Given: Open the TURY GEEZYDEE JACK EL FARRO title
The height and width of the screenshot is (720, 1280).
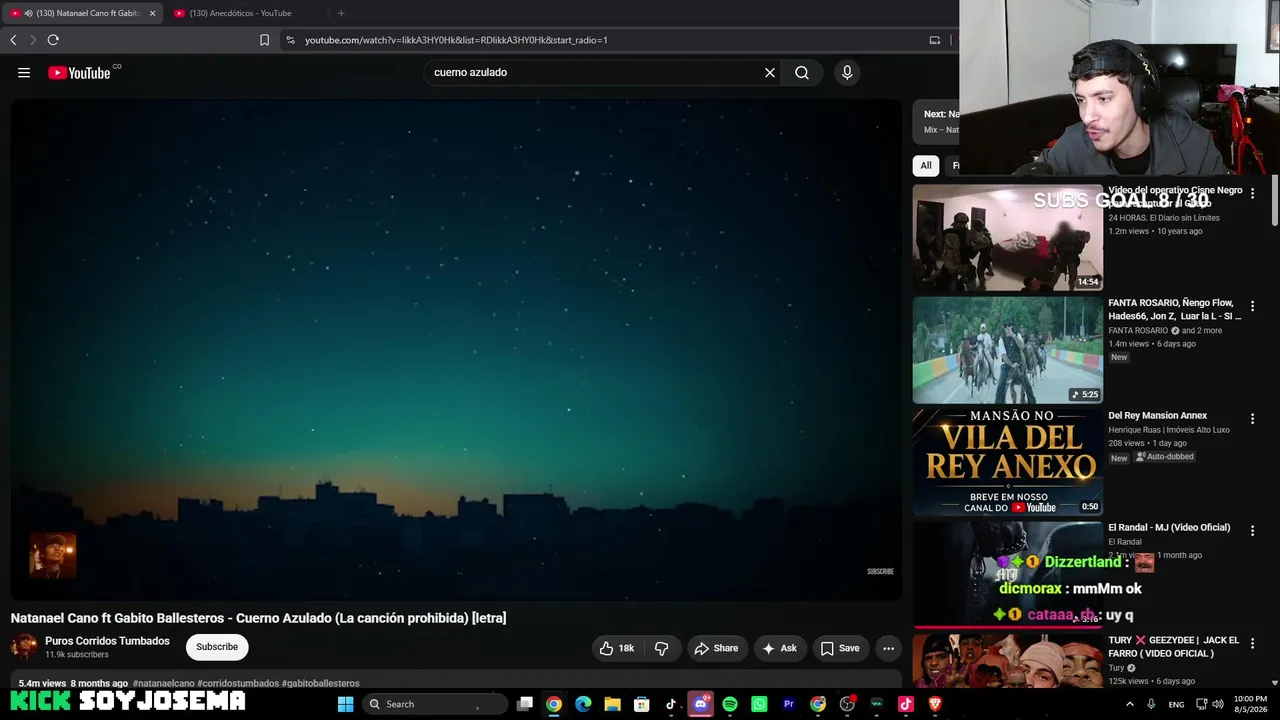Looking at the screenshot, I should (1173, 646).
